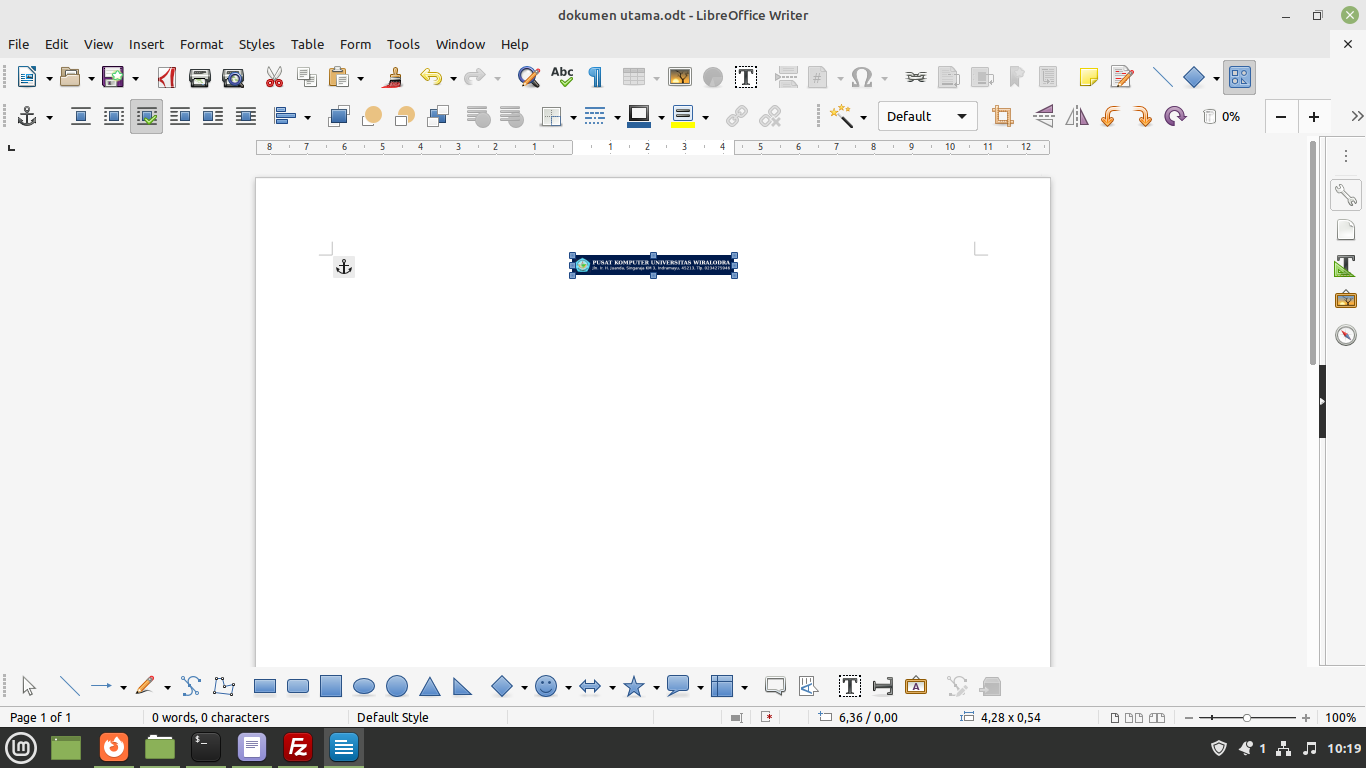Apply the line color swatch

(639, 117)
